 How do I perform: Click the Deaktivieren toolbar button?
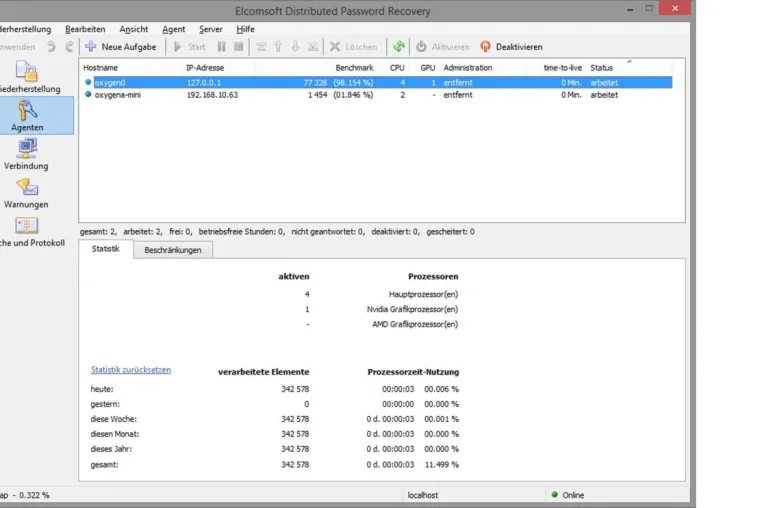coord(511,47)
